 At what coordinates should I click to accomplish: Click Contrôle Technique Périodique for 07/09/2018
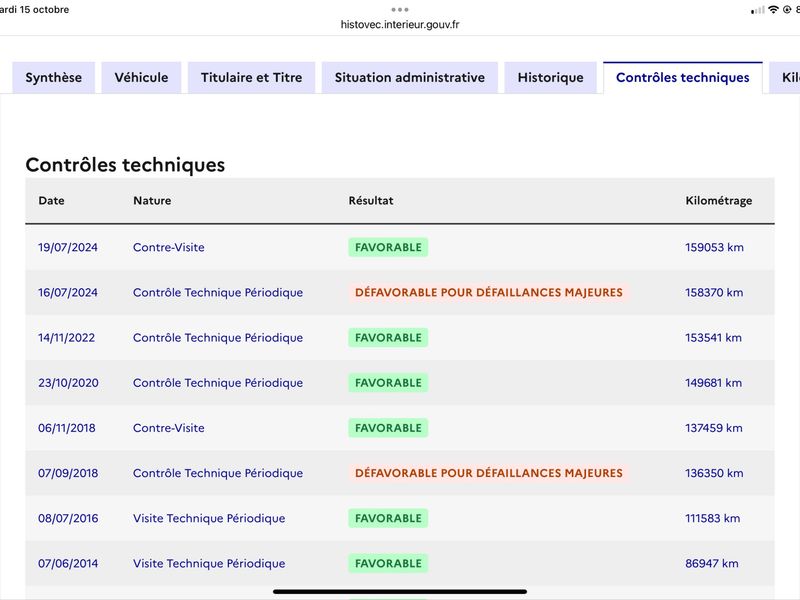pos(218,473)
